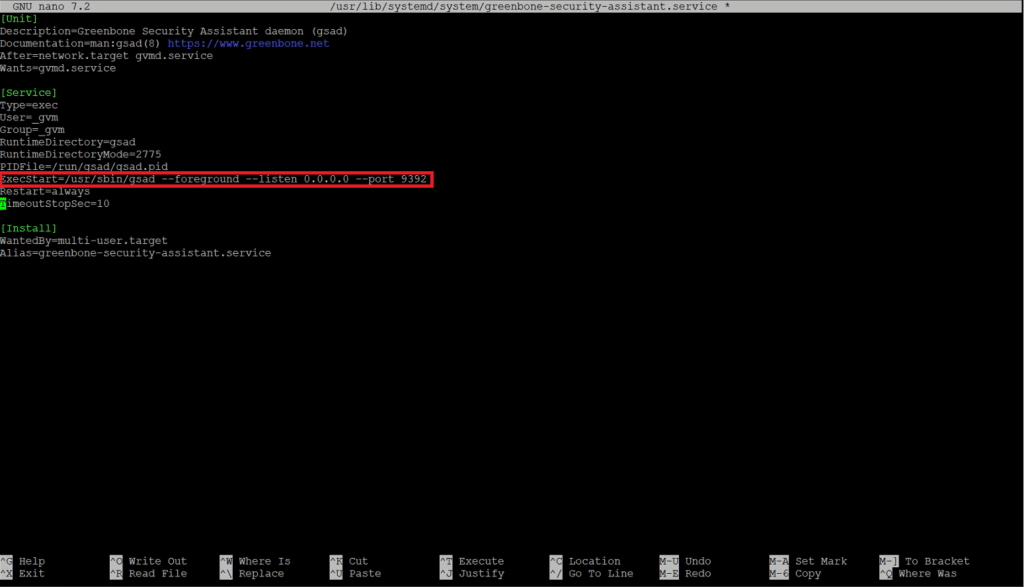This screenshot has height=587, width=1024.
Task: Click the Undo shortcut label
Action: tap(698, 561)
